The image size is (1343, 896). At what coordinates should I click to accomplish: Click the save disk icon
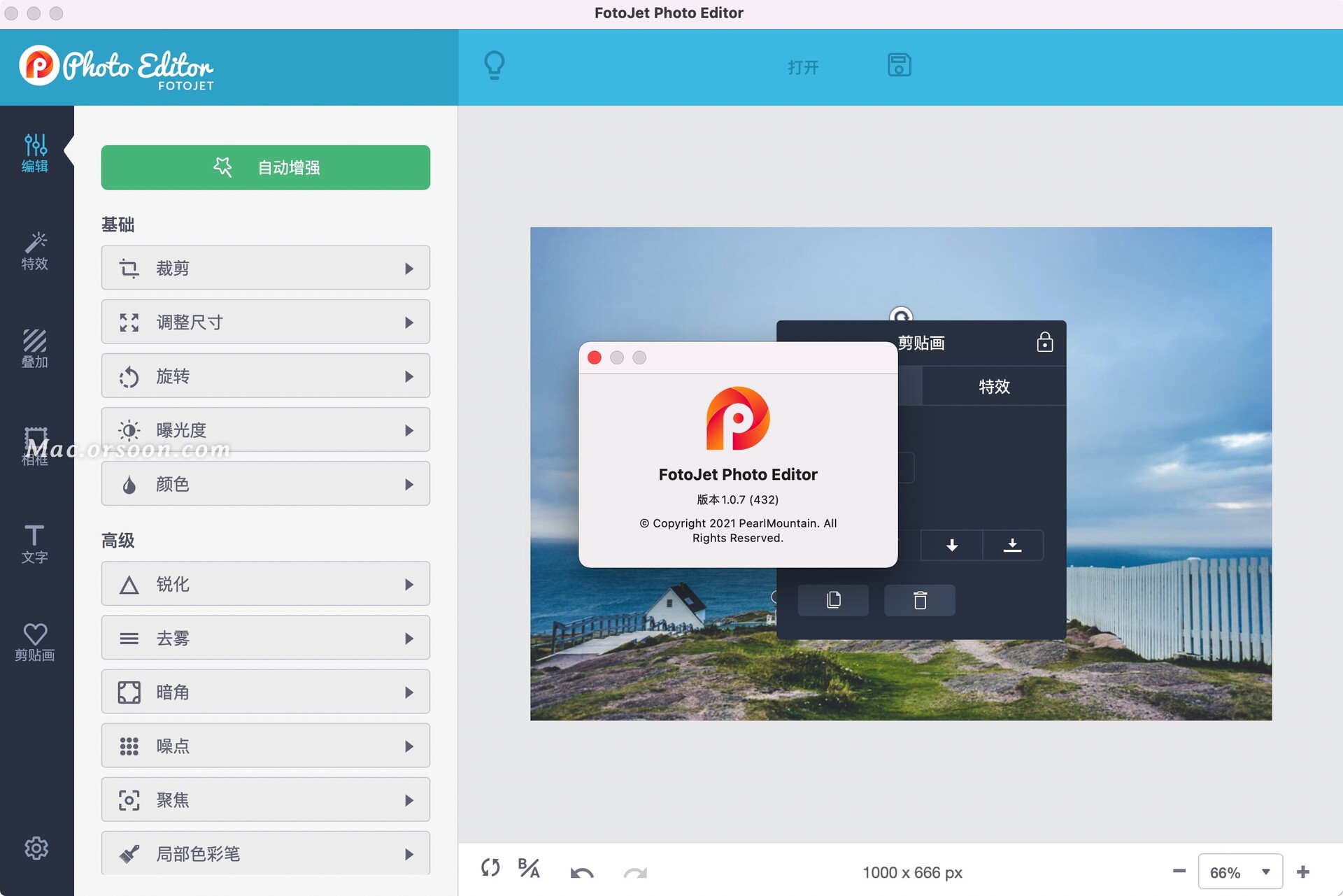tap(899, 65)
